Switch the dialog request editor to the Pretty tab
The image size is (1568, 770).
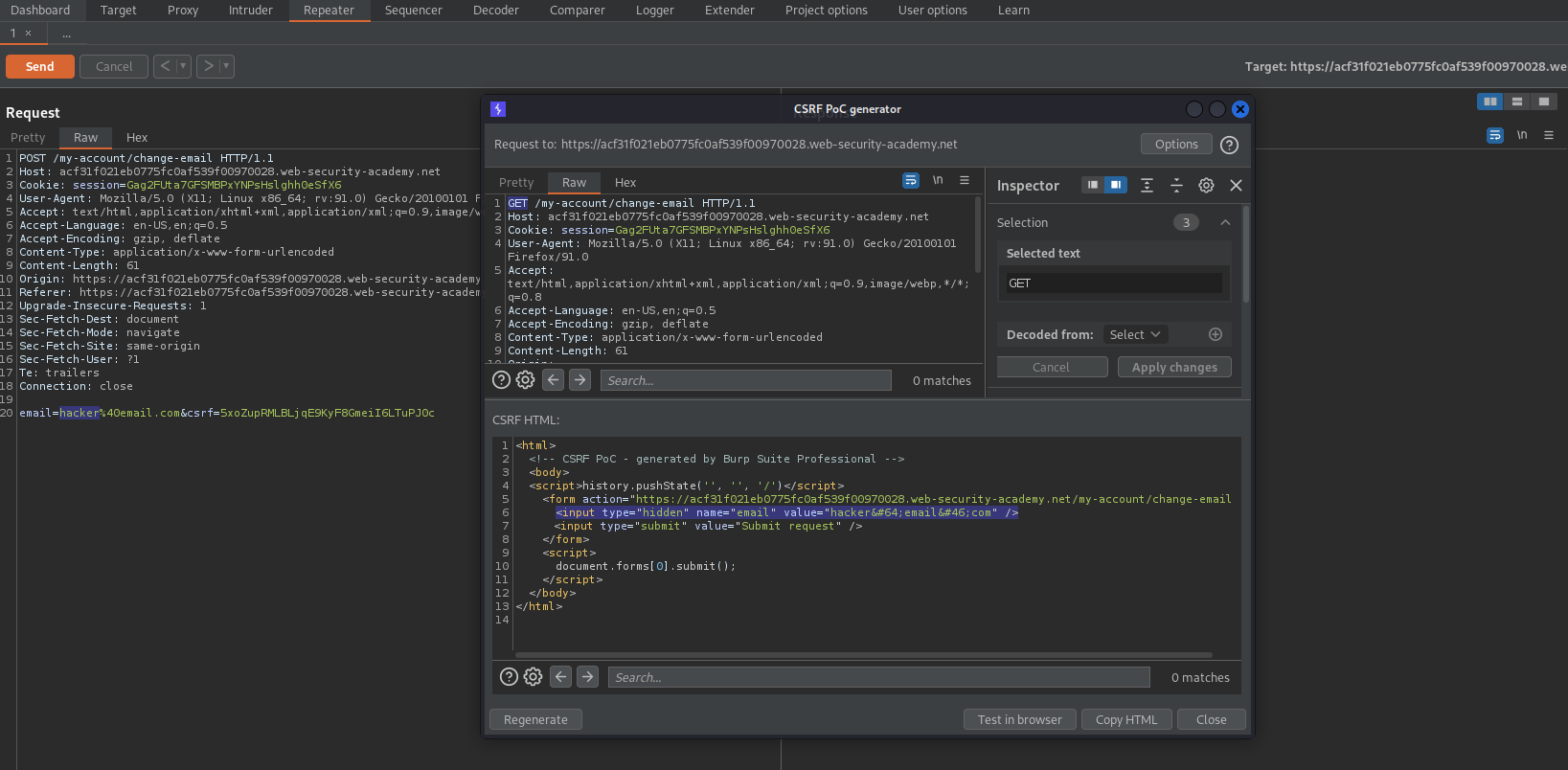tap(516, 182)
